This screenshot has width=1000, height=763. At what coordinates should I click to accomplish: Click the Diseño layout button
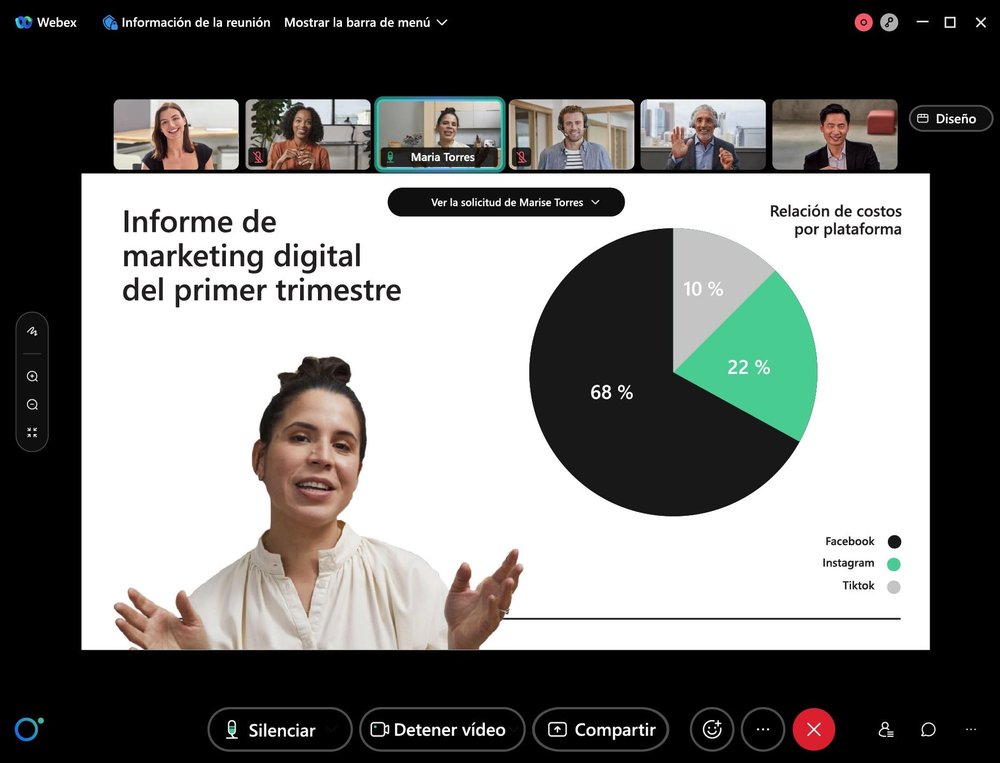949,118
